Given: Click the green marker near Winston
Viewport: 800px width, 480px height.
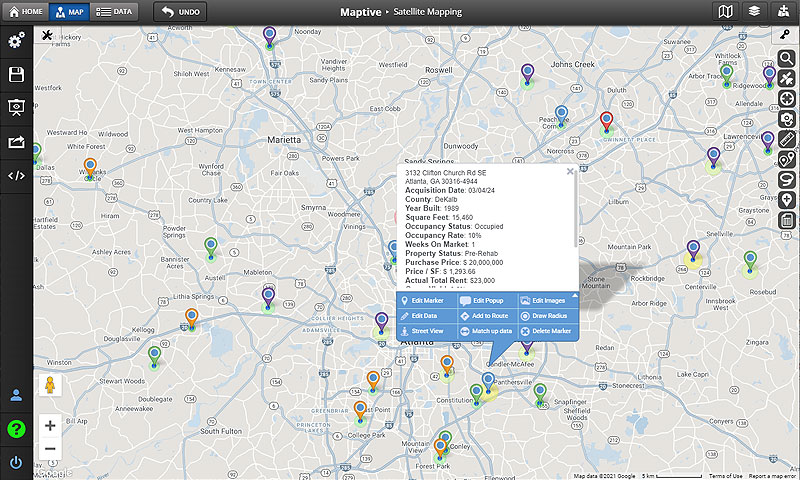Looking at the screenshot, I should 154,357.
